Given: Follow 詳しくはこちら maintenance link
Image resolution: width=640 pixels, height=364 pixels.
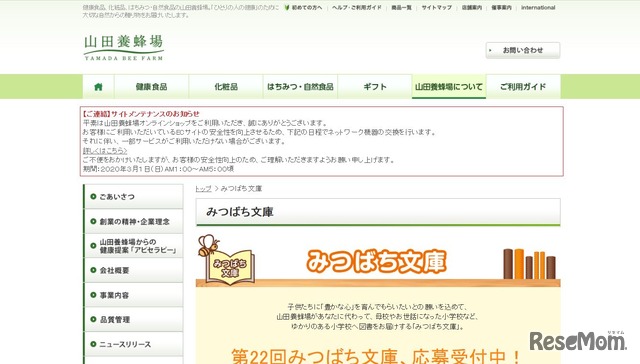Looking at the screenshot, I should coord(105,151).
